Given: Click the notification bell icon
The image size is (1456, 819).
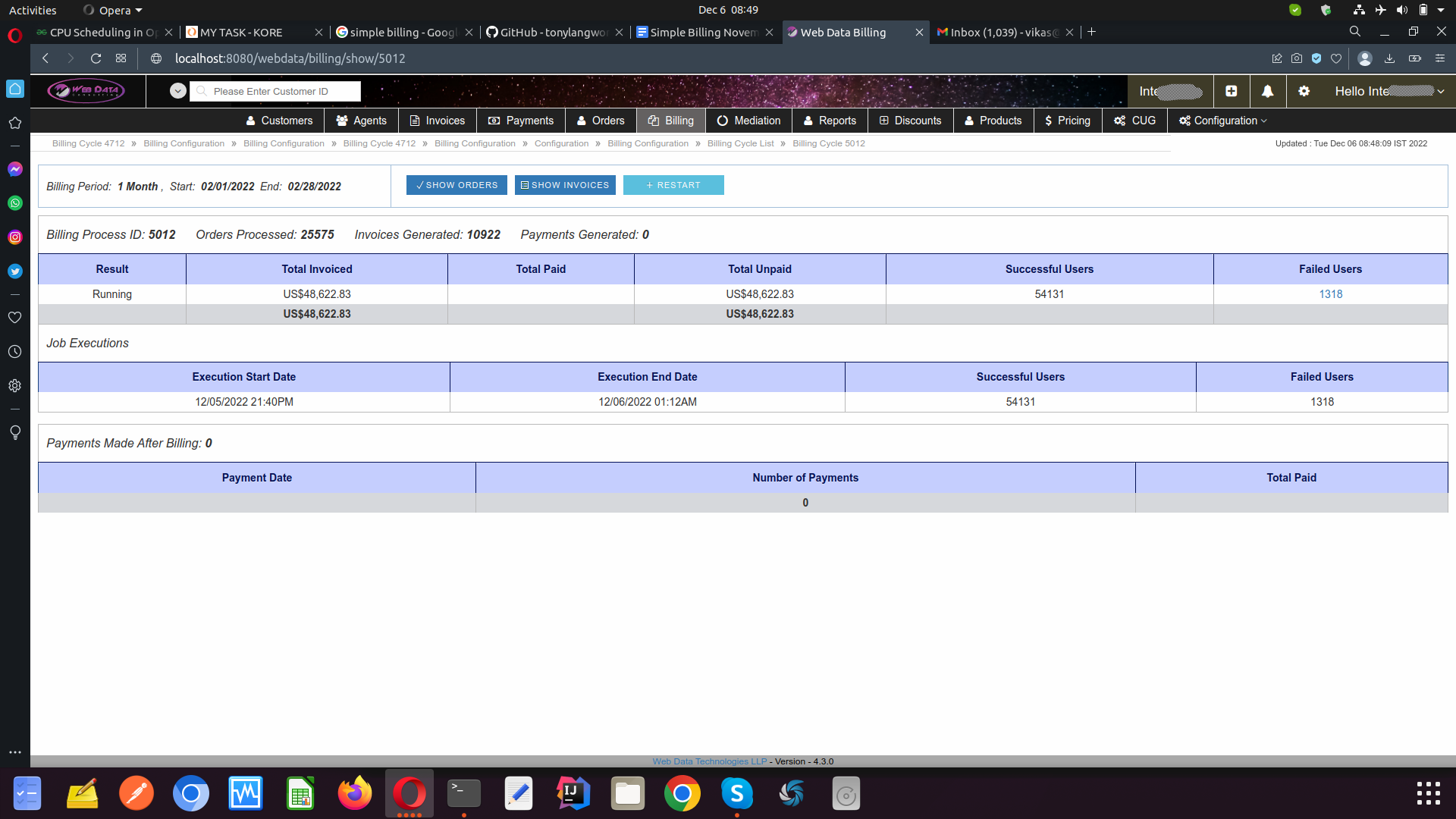Looking at the screenshot, I should (x=1267, y=91).
